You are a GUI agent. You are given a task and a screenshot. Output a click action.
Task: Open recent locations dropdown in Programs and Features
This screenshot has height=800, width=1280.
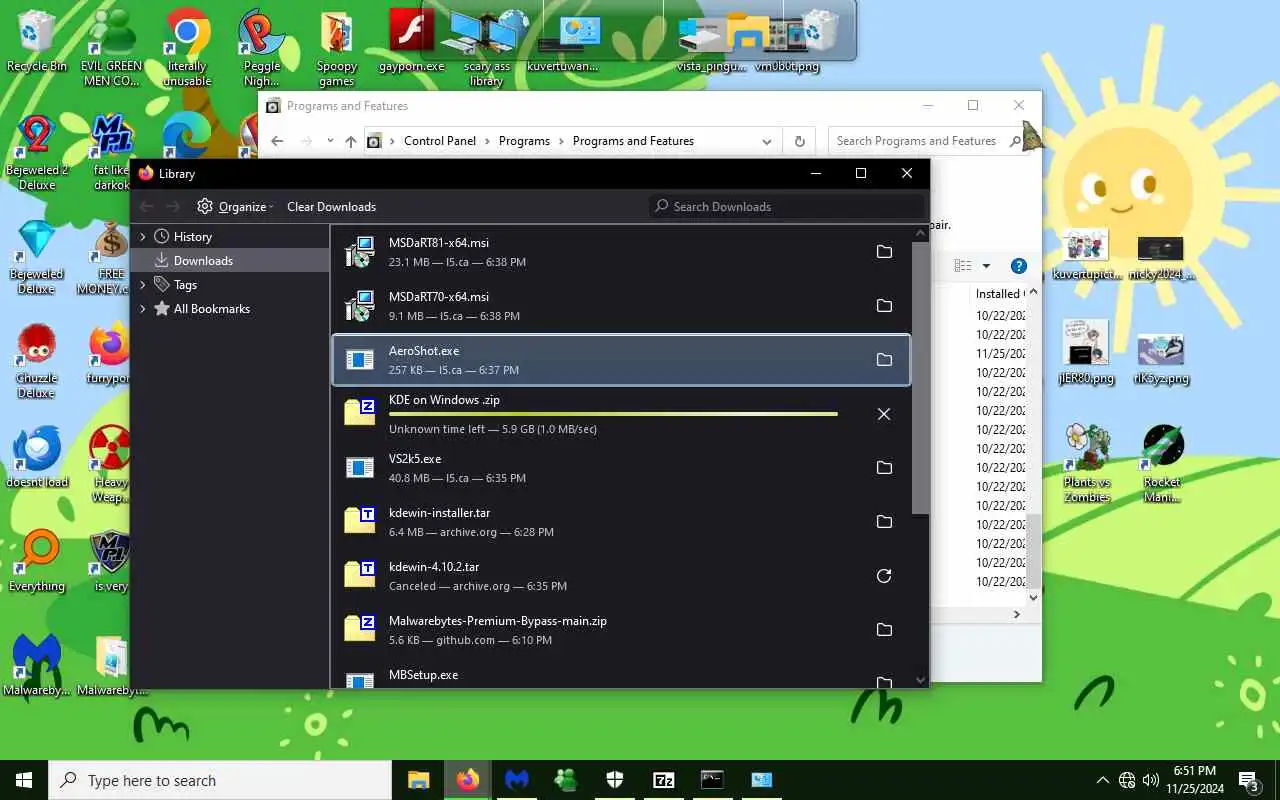click(x=330, y=141)
